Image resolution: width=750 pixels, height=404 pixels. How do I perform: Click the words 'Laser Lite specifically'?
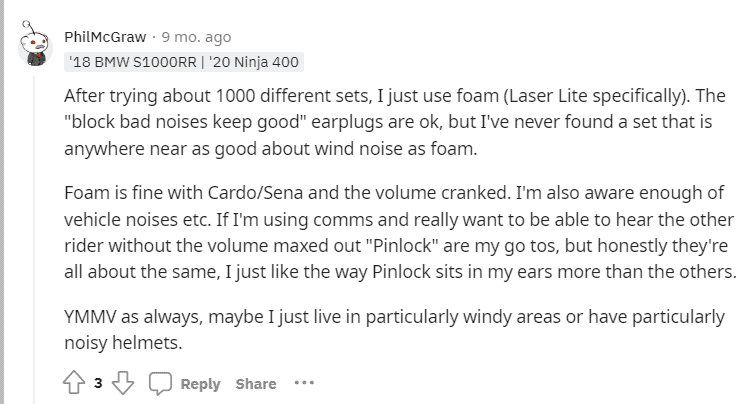point(596,96)
